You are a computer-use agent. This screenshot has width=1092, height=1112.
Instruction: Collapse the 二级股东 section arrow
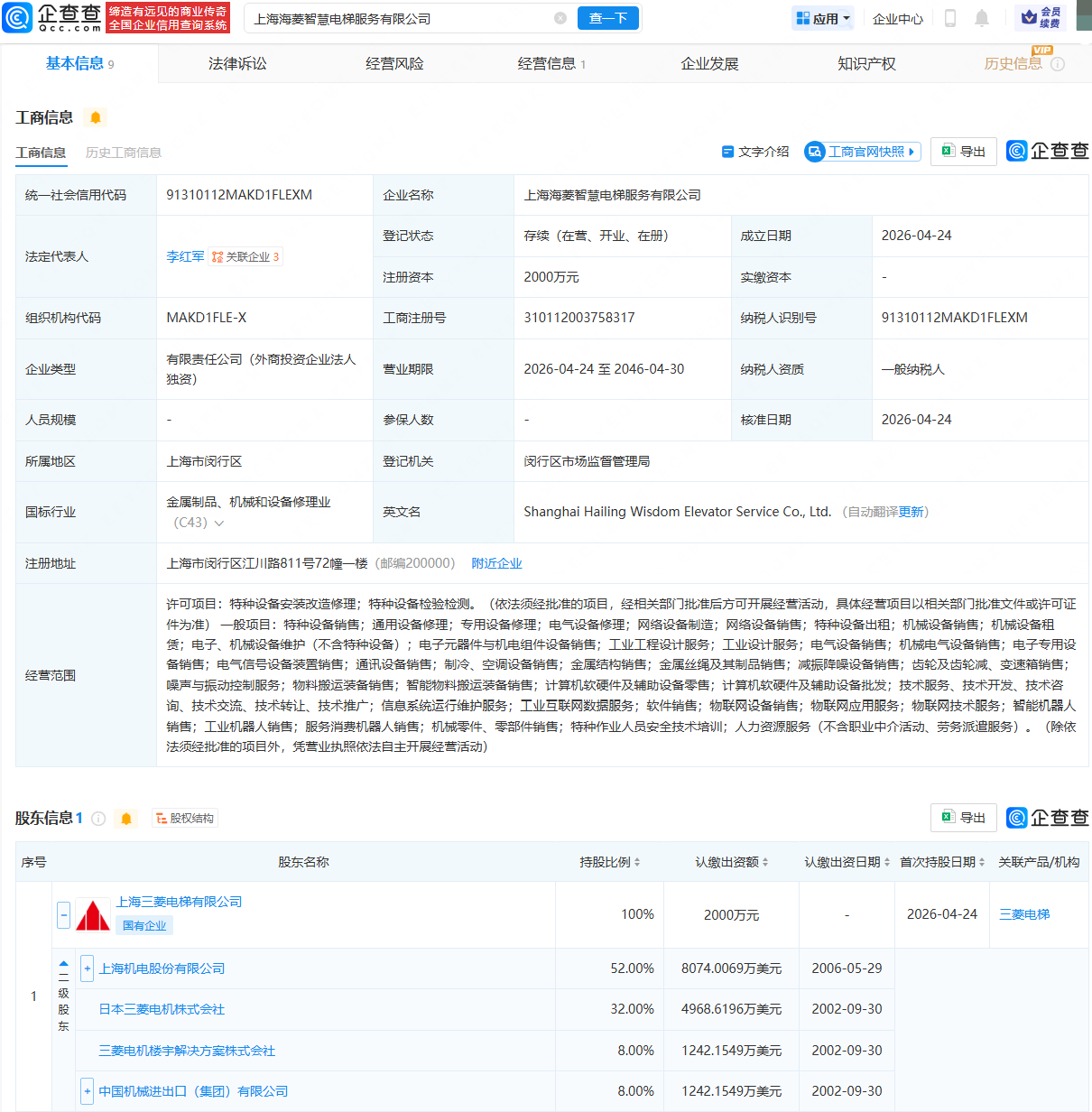tap(63, 963)
